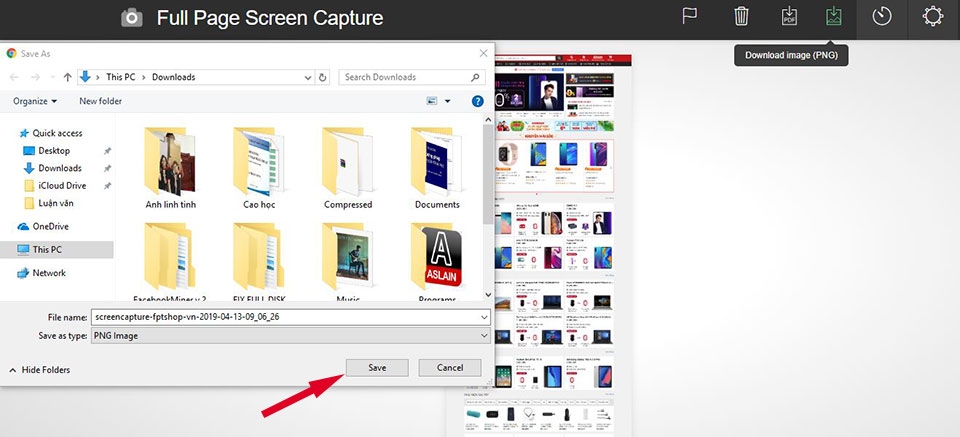Click the Full Page Screen Capture title
960x437 pixels.
270,18
